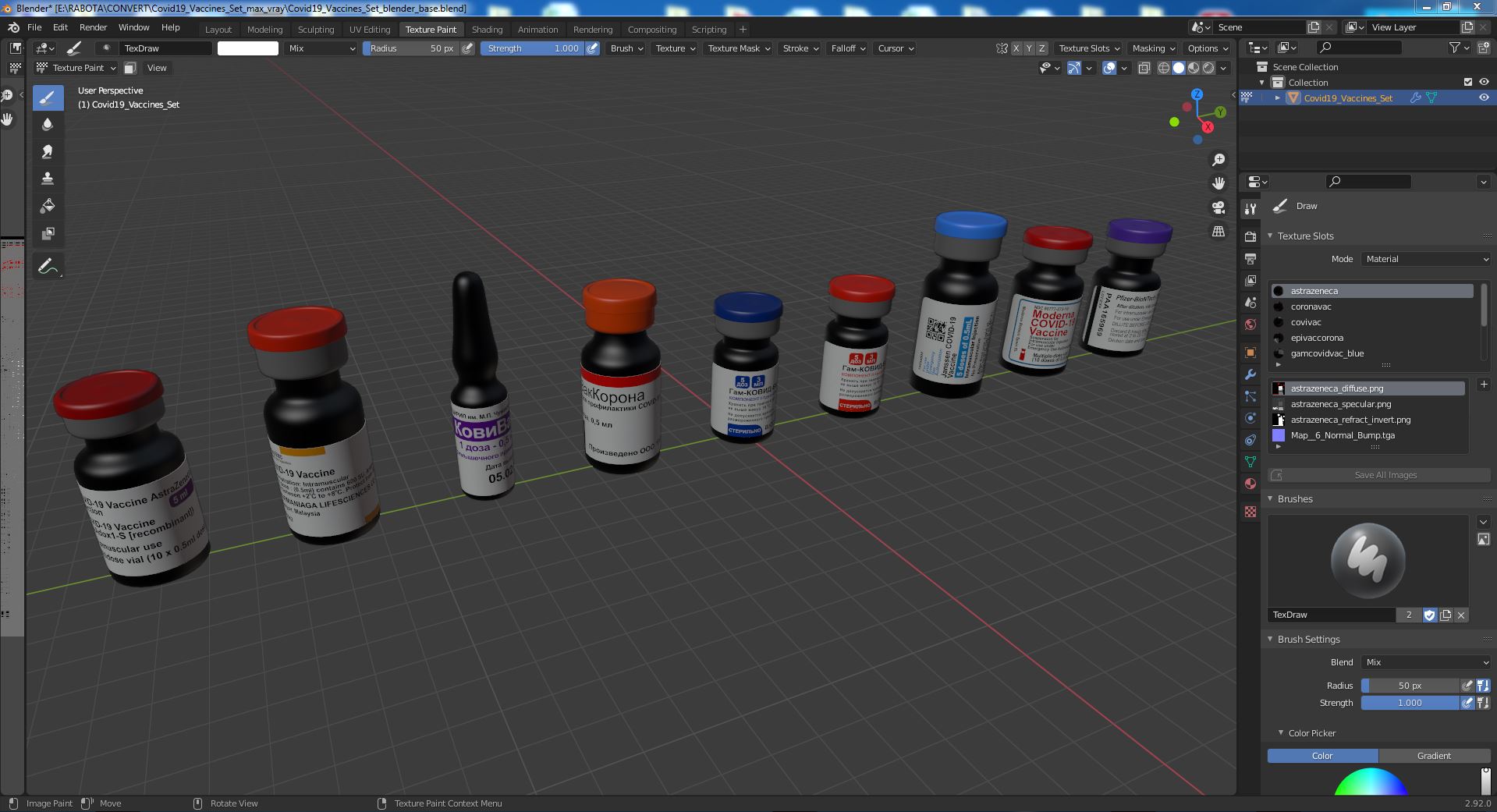Select the Annotate tool
1497x812 pixels.
pyautogui.click(x=48, y=266)
